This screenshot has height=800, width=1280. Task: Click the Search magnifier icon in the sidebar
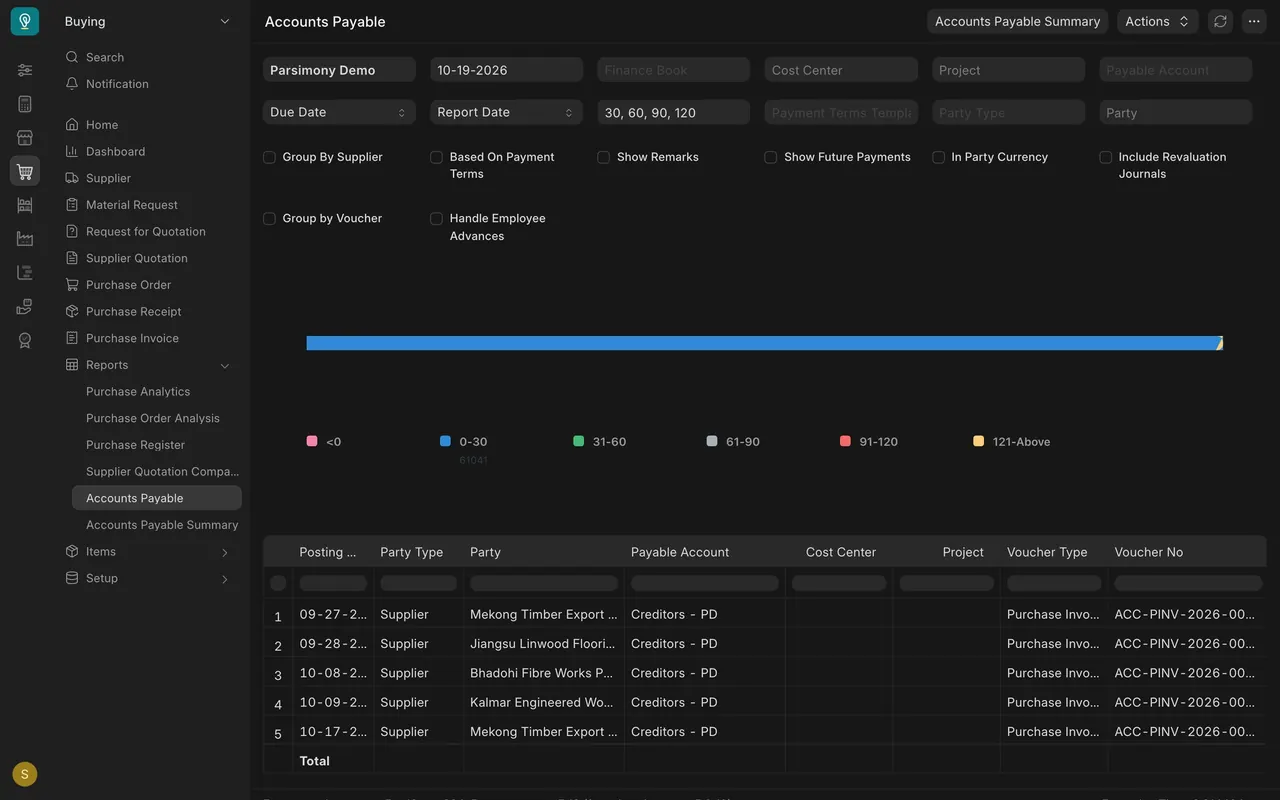[72, 57]
